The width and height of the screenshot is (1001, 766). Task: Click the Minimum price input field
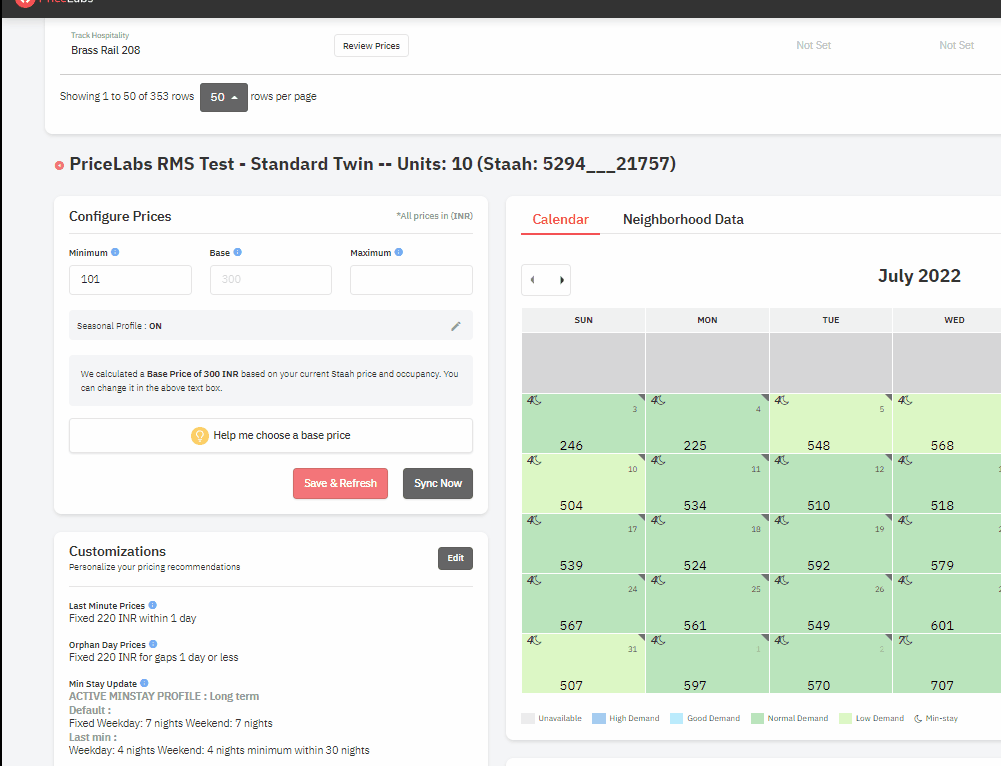130,280
